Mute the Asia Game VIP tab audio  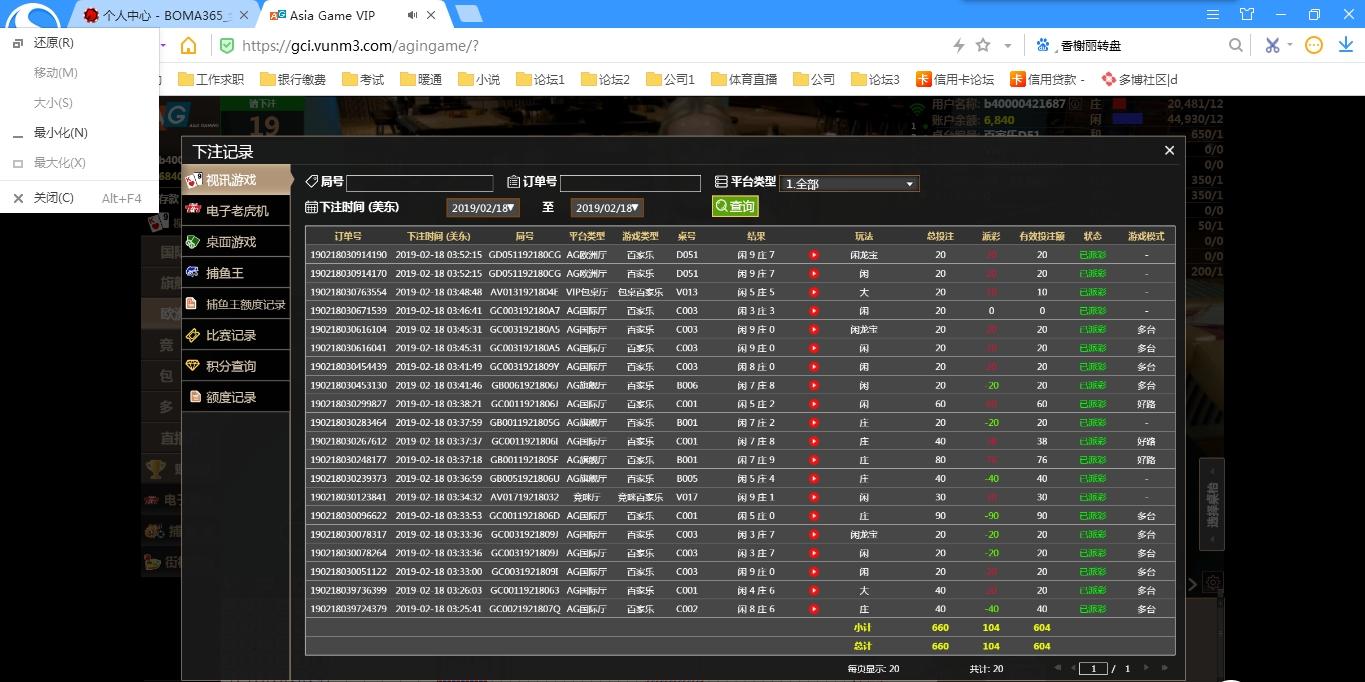[414, 15]
